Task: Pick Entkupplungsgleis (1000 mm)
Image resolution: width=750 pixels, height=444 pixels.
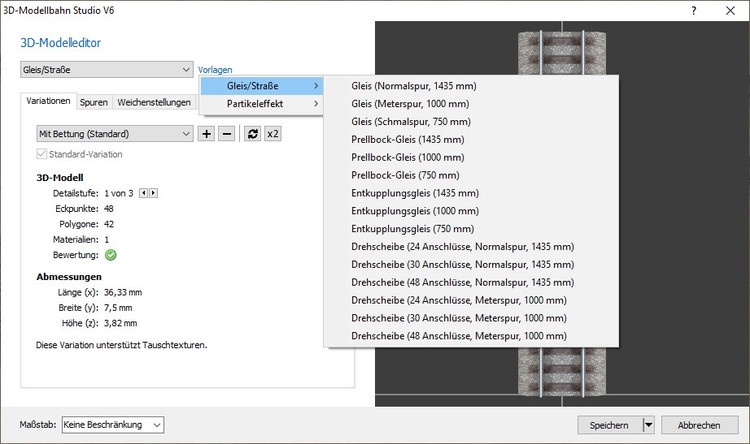Action: pyautogui.click(x=471, y=211)
